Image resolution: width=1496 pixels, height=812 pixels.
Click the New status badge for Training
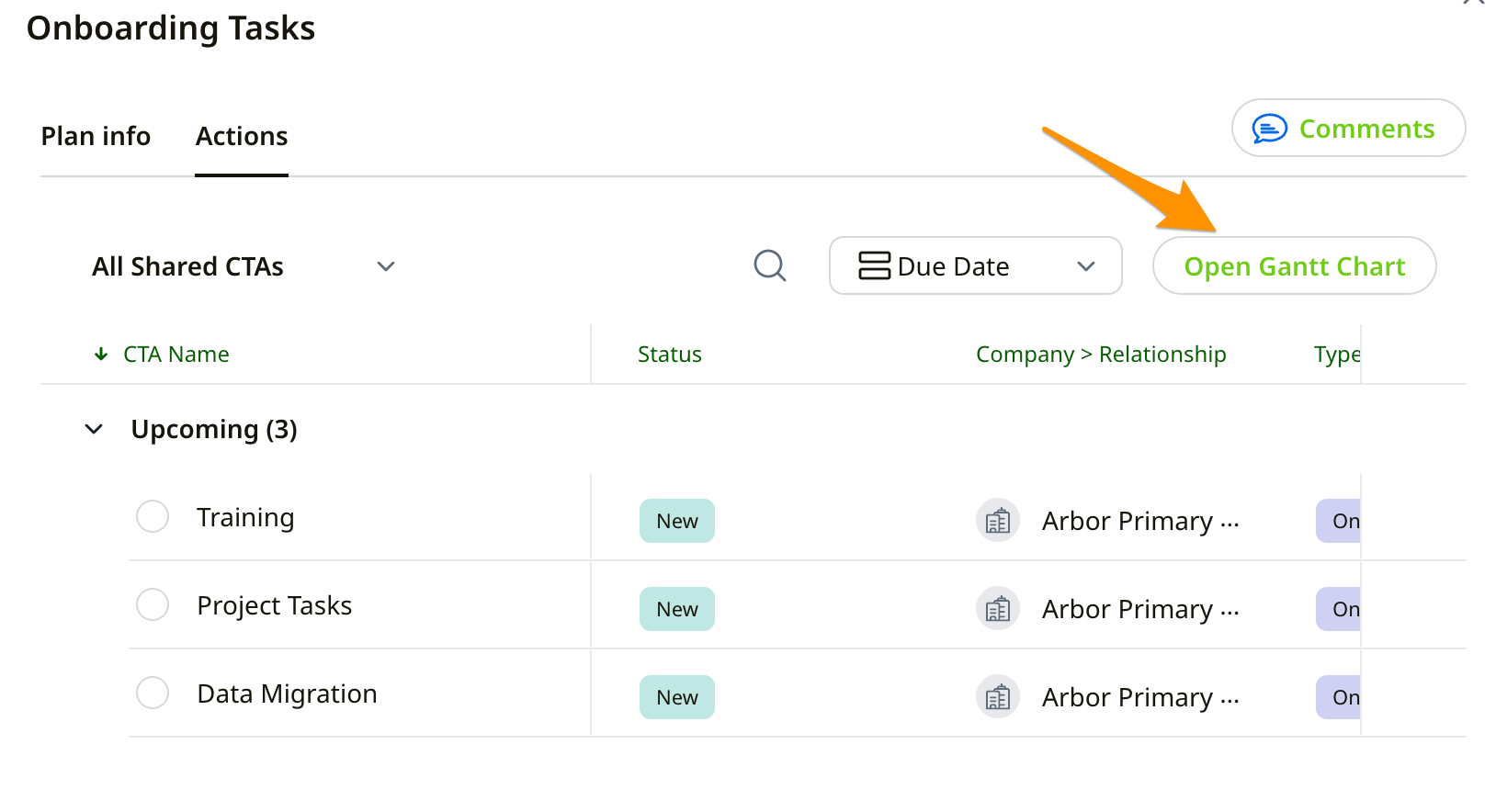click(676, 522)
